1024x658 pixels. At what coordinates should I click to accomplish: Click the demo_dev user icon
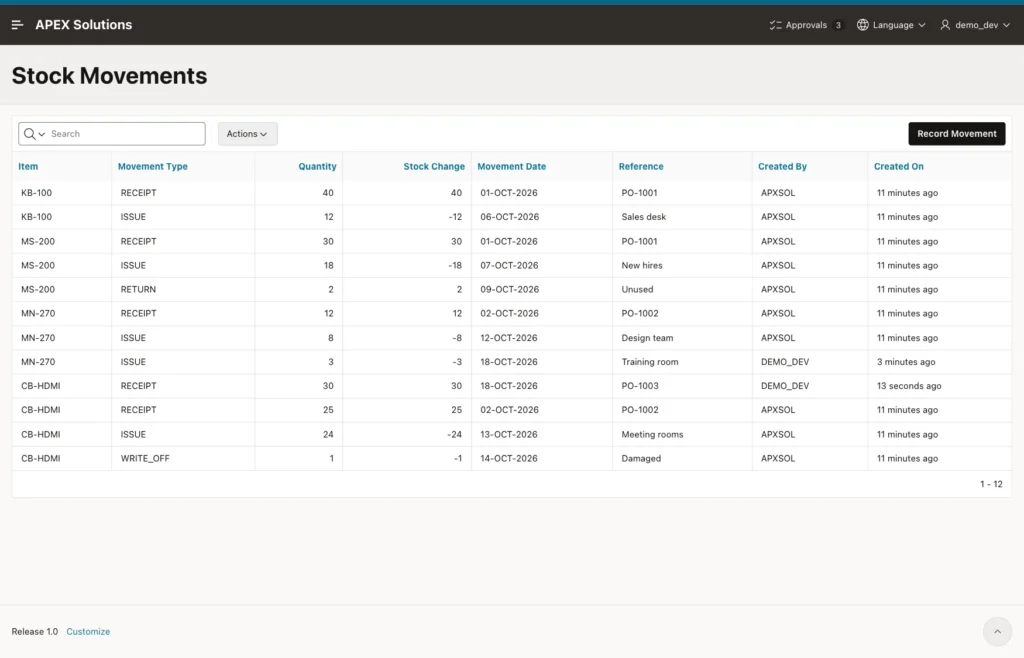click(945, 25)
